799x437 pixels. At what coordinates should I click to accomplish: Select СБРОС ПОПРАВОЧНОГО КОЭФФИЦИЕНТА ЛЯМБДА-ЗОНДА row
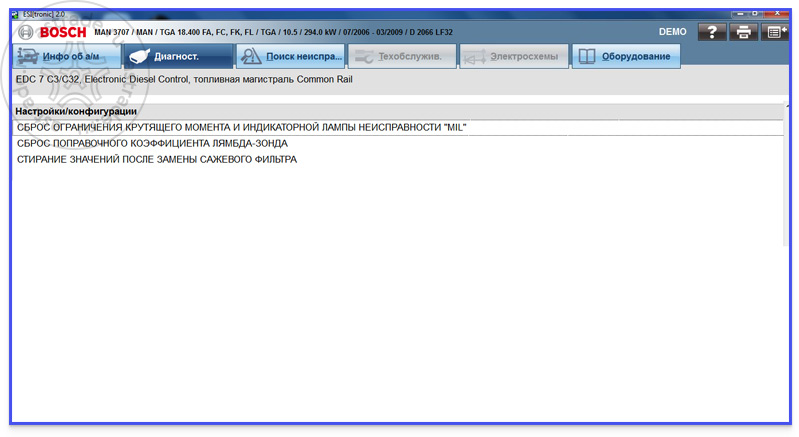pyautogui.click(x=397, y=144)
